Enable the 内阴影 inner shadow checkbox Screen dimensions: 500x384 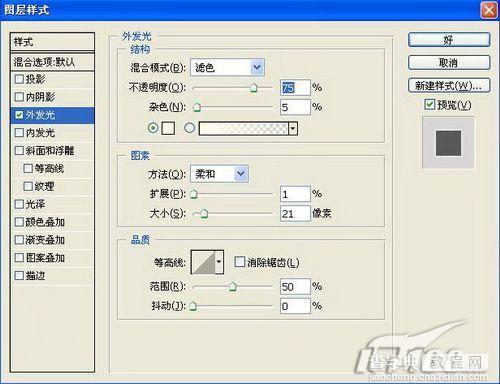[x=19, y=97]
